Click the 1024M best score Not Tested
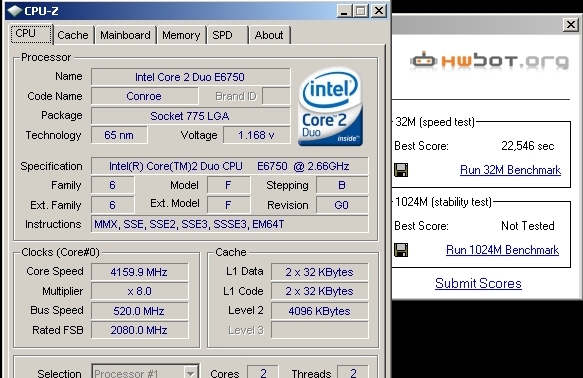The width and height of the screenshot is (583, 378). click(x=528, y=226)
